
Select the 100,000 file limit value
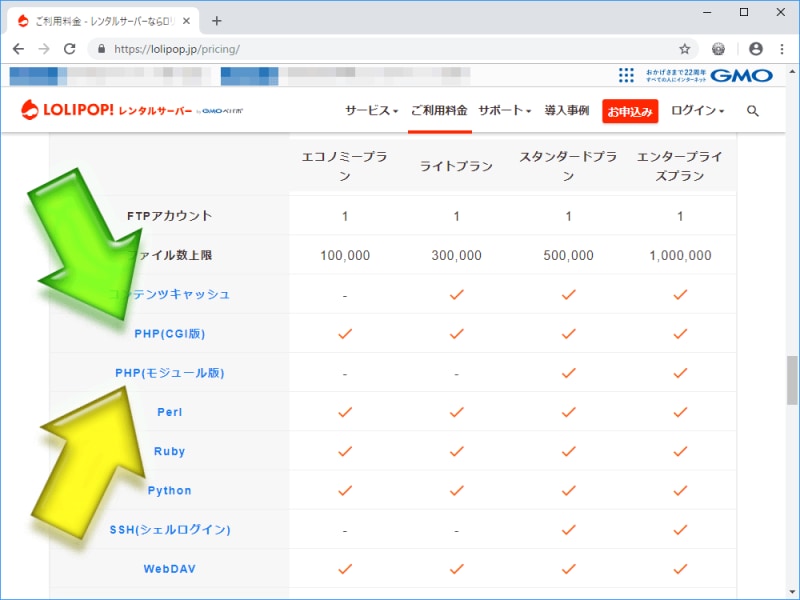click(x=345, y=255)
